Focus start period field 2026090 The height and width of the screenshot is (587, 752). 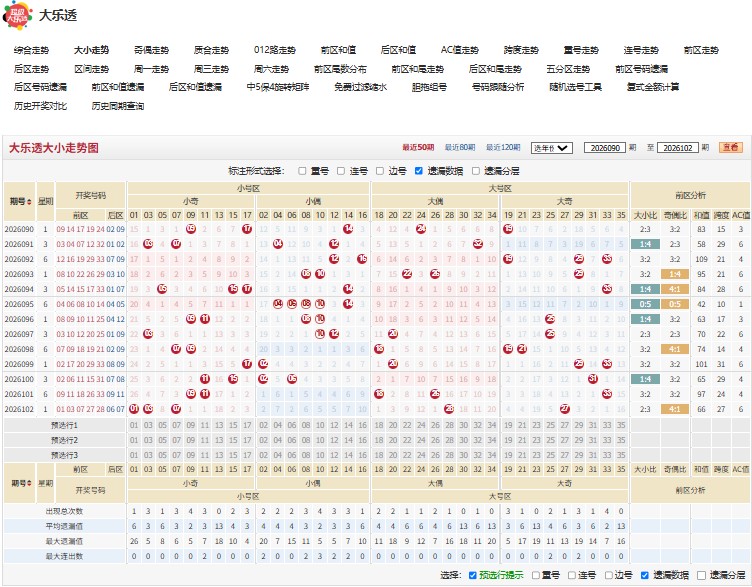(x=605, y=148)
